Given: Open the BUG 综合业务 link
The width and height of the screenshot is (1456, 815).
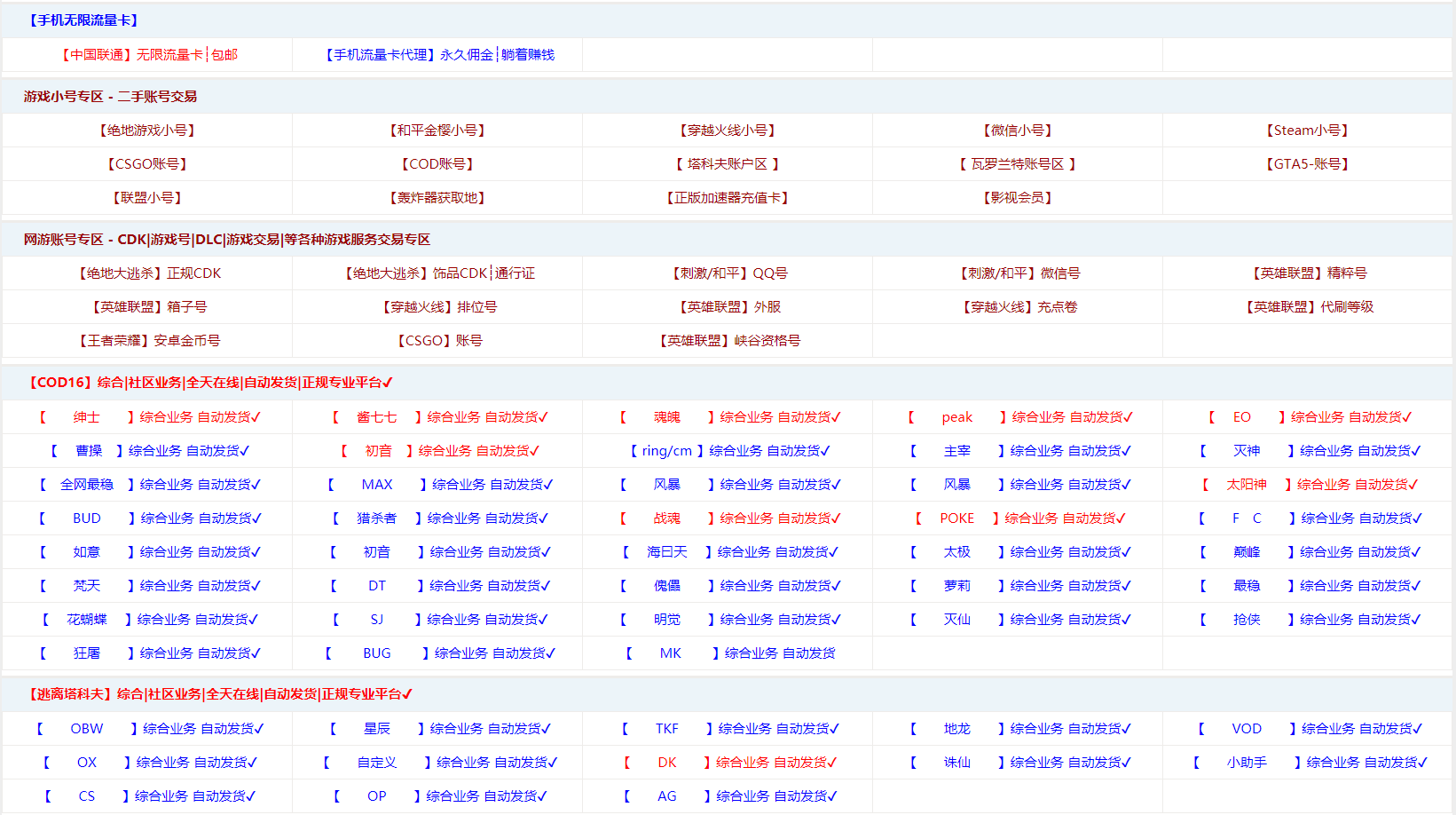Looking at the screenshot, I should 438,653.
